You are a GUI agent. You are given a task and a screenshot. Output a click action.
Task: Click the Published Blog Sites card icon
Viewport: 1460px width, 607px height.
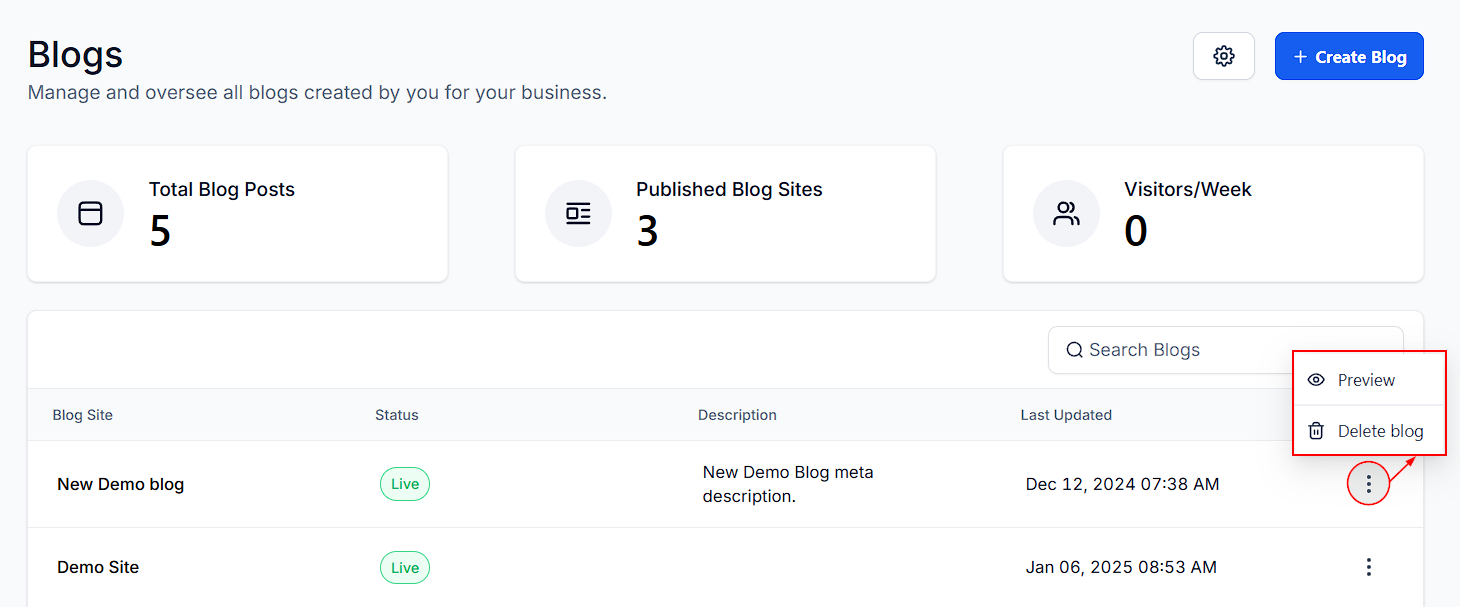click(578, 213)
